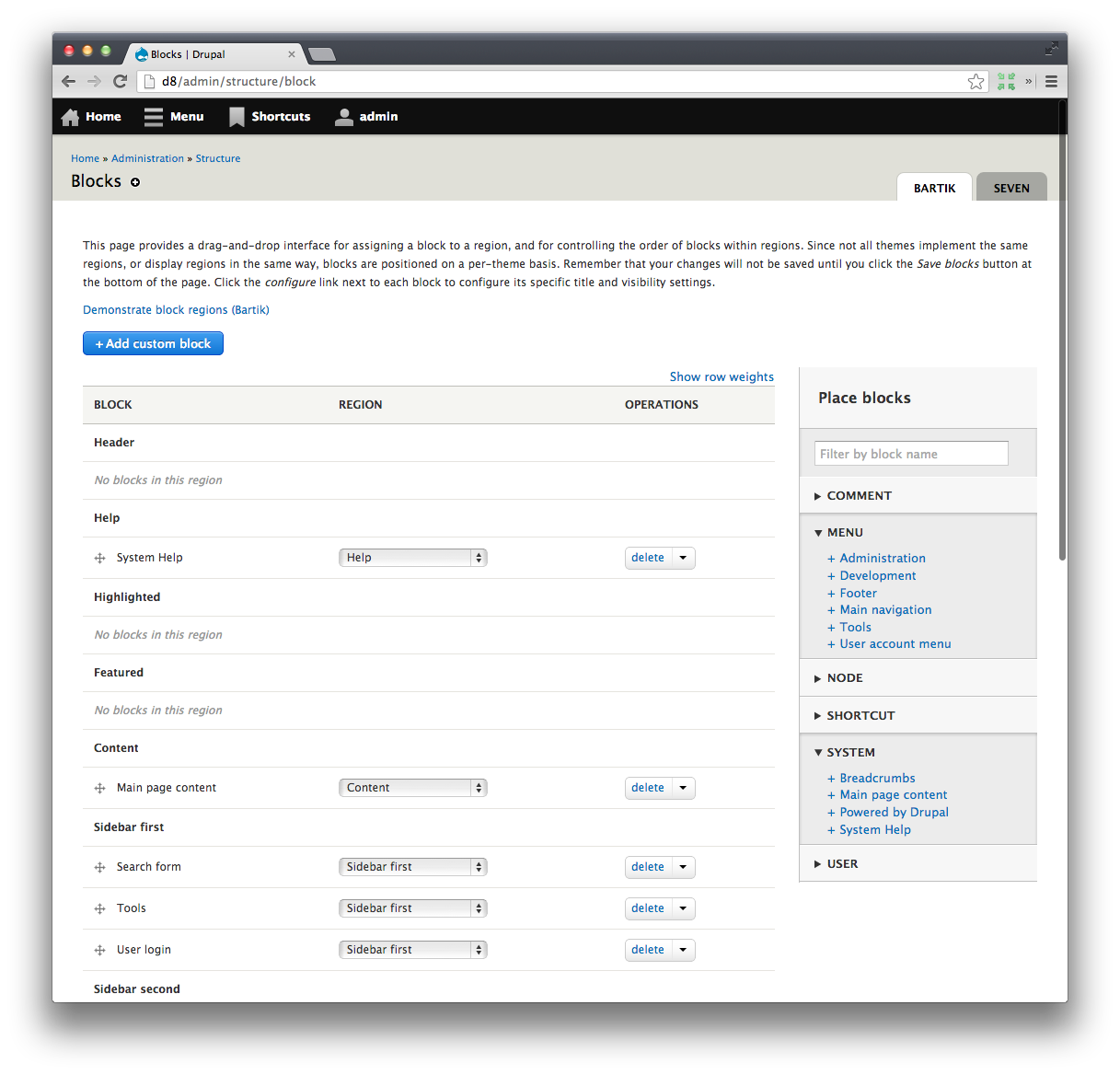Image resolution: width=1120 pixels, height=1075 pixels.
Task: Collapse the SYSTEM category
Action: (x=918, y=752)
